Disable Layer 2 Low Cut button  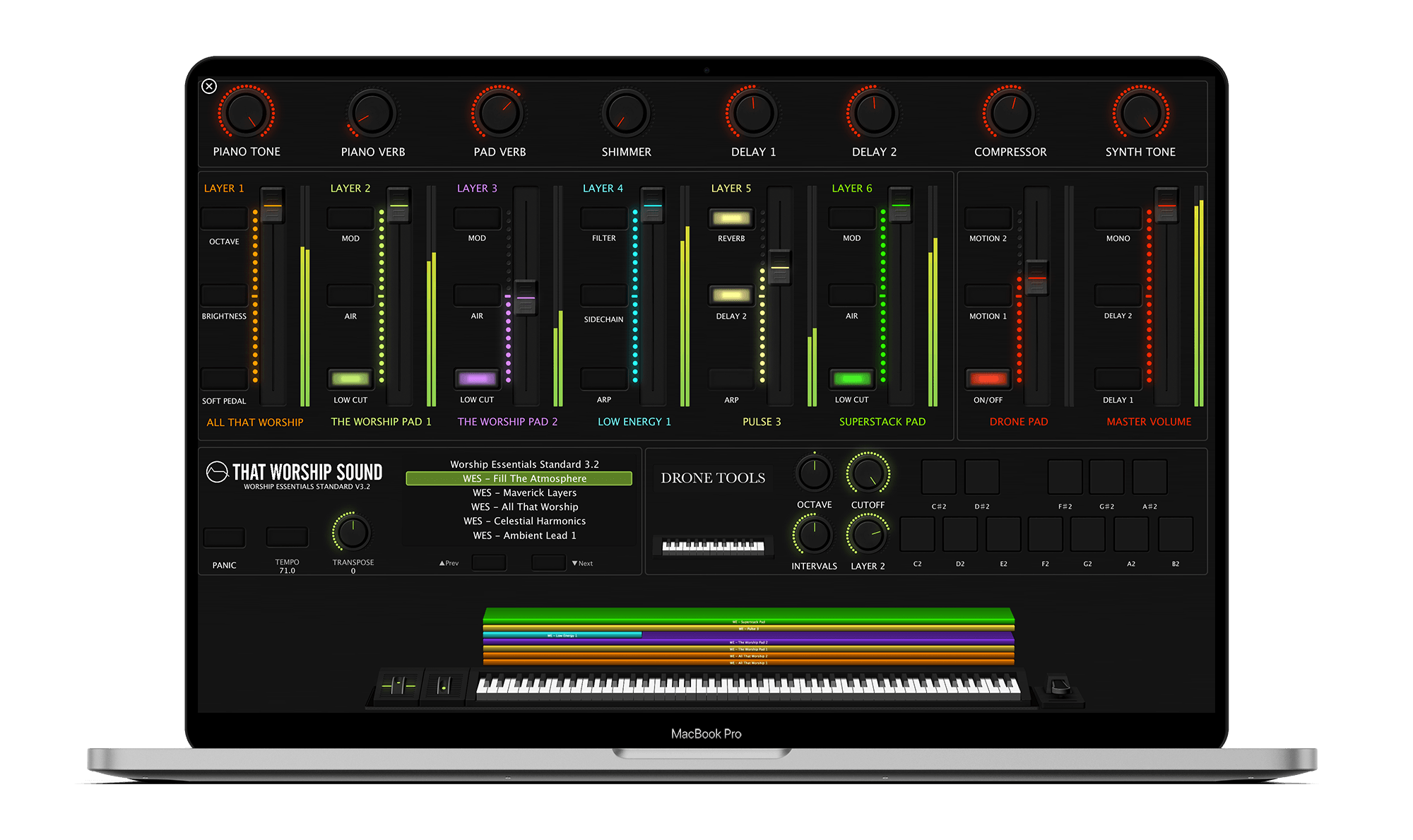pos(350,379)
